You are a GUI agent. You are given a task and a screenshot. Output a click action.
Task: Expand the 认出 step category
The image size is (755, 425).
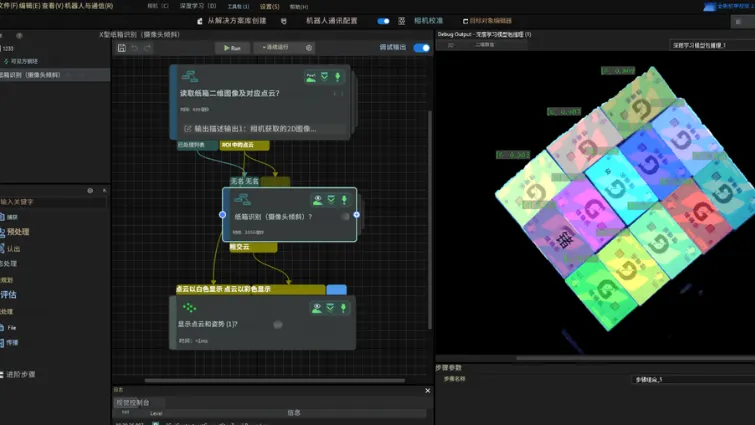(11, 249)
